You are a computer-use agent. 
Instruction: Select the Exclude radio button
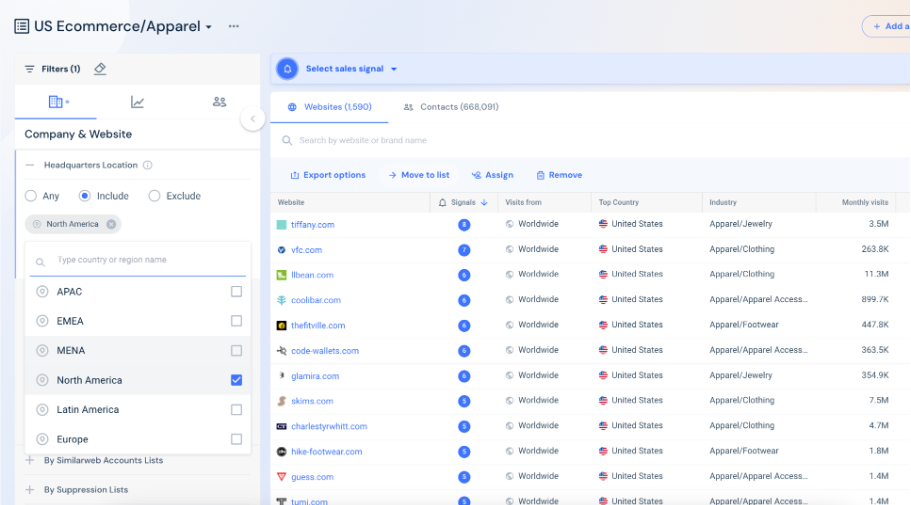(154, 196)
